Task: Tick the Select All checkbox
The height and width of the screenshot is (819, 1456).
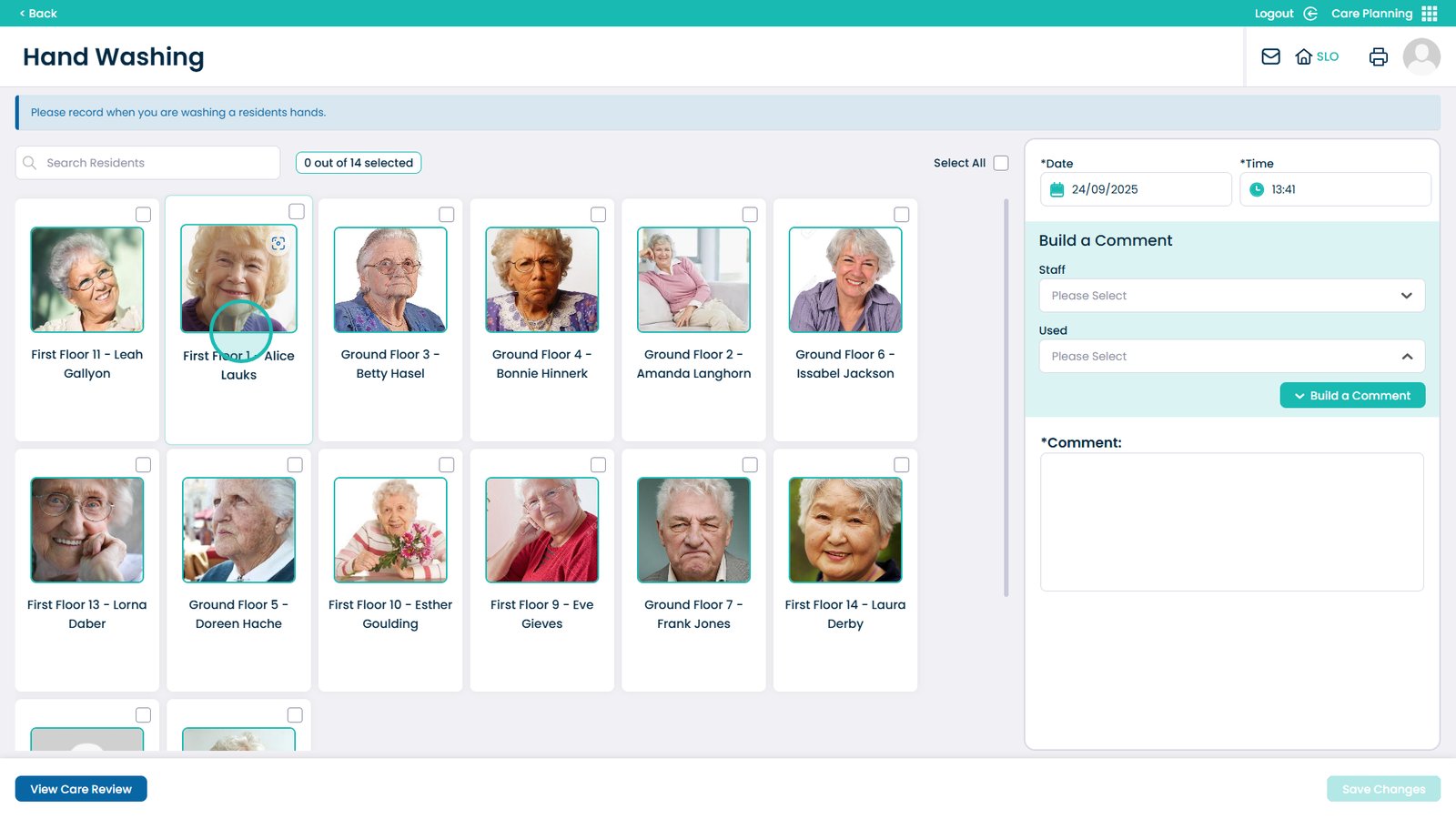Action: [x=1001, y=163]
